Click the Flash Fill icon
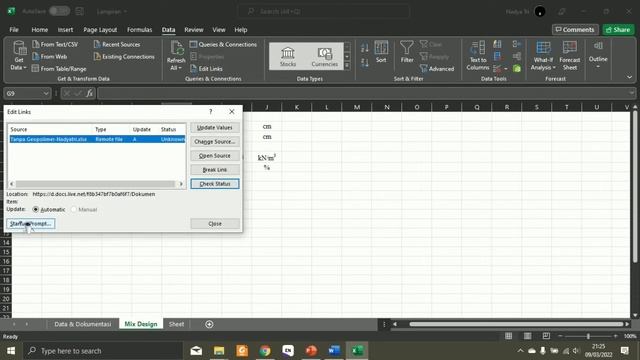 (497, 44)
